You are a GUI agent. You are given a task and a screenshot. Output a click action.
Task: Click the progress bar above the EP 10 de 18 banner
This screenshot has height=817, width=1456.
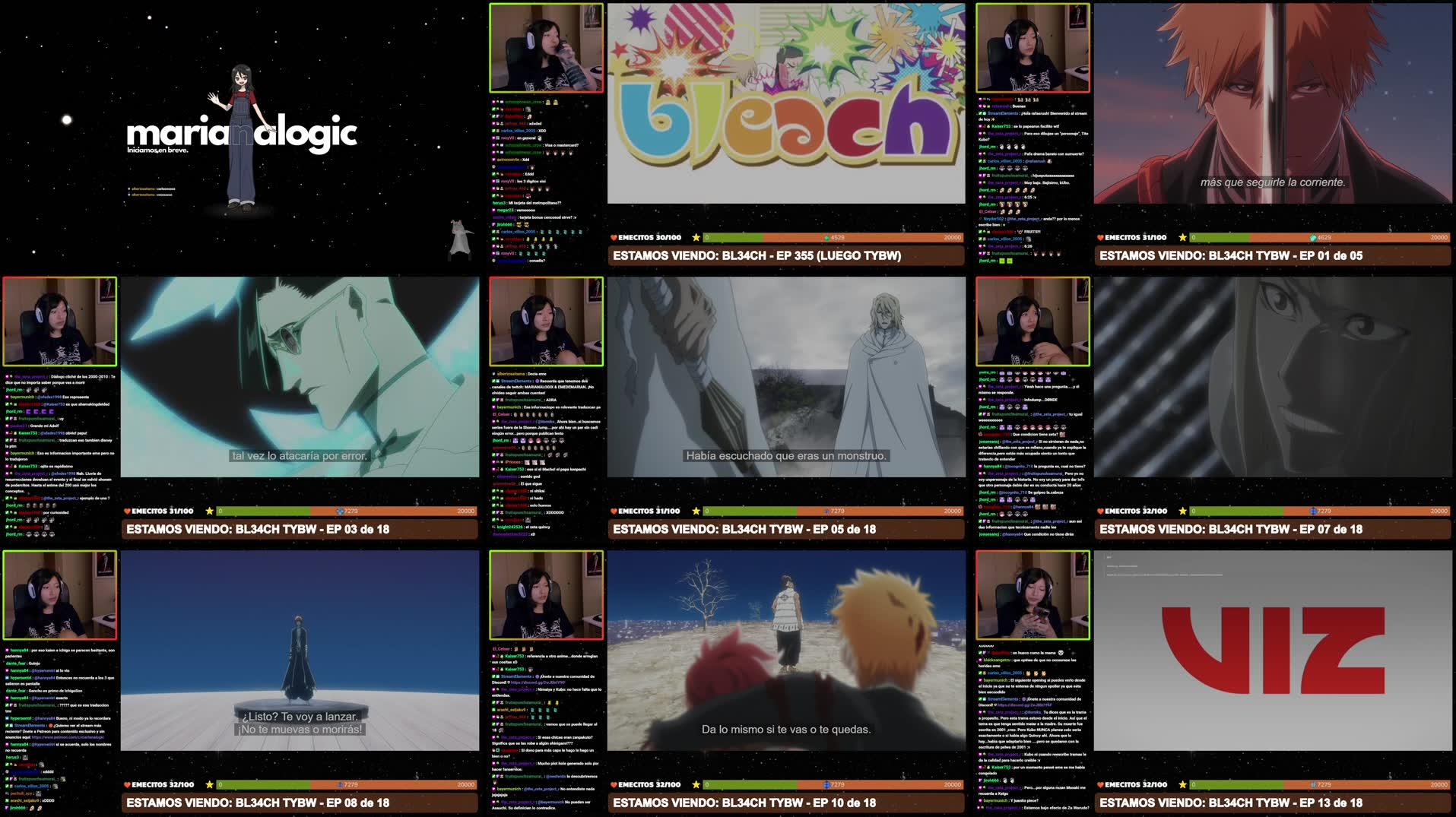(833, 785)
